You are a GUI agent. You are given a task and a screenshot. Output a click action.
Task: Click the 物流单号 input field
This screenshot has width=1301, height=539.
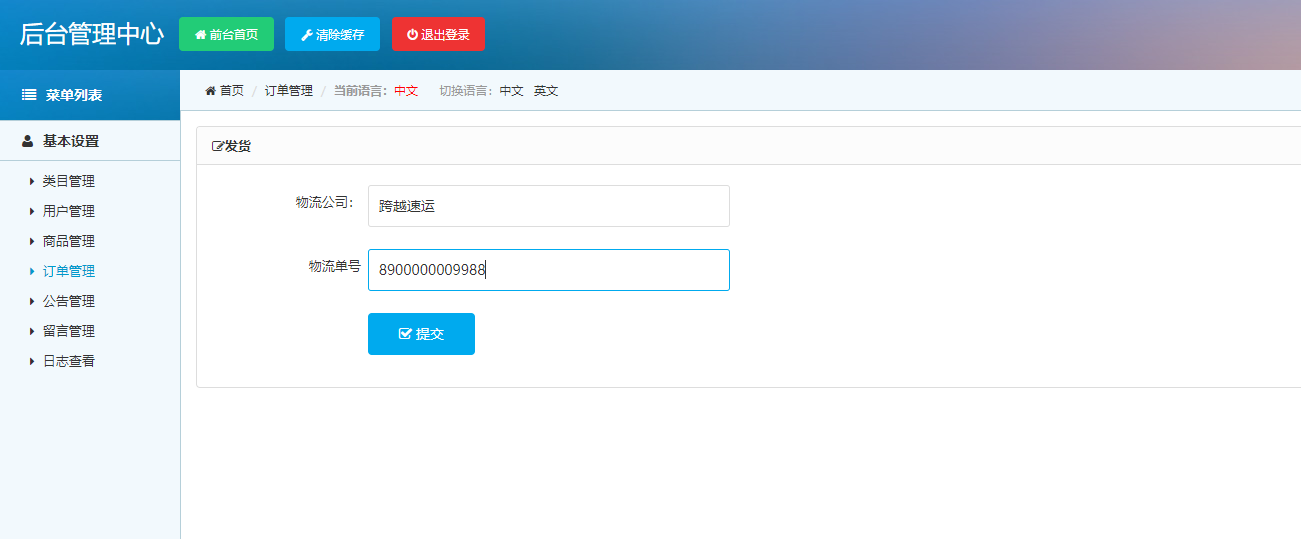(x=549, y=270)
